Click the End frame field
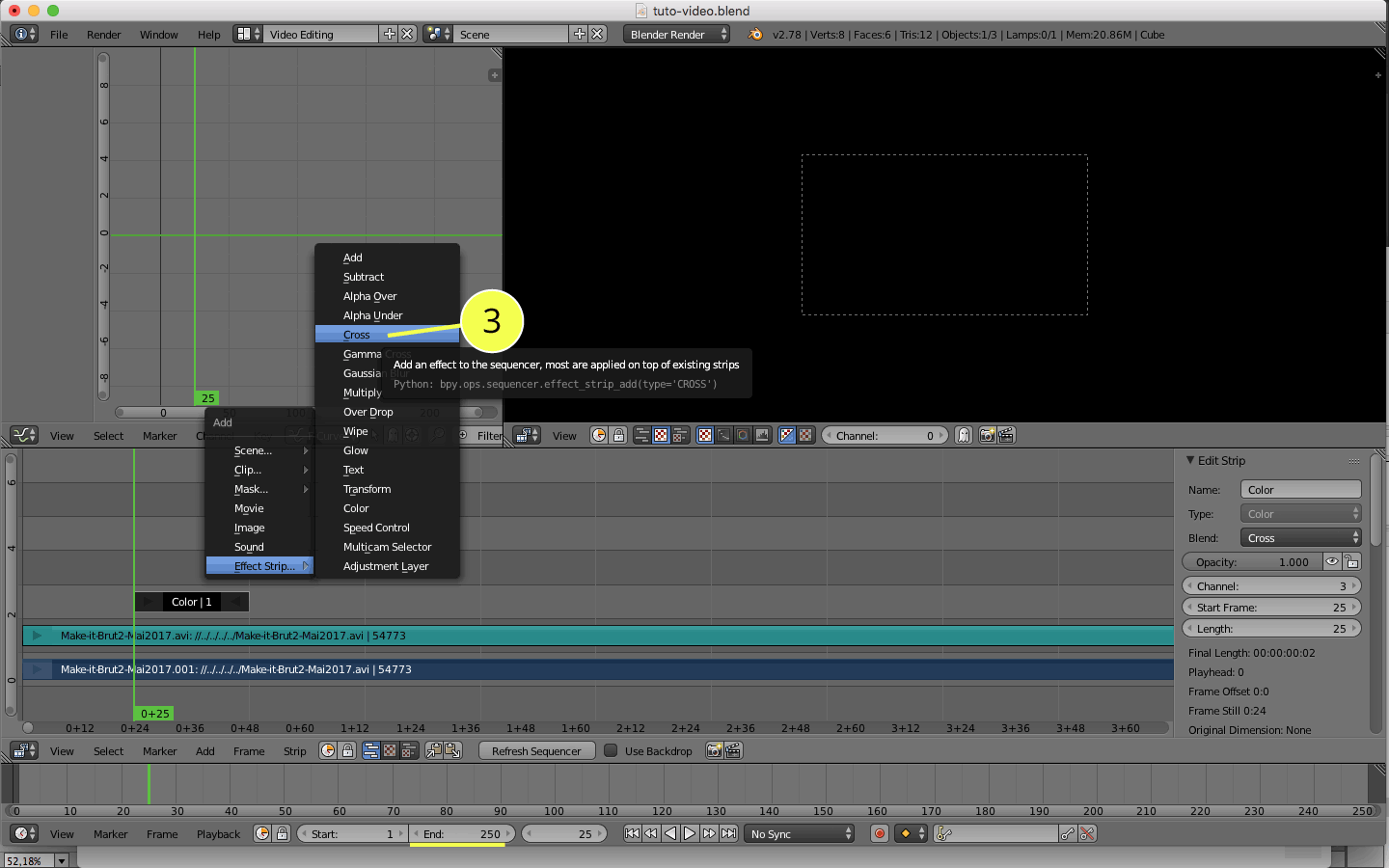1389x868 pixels. point(464,833)
